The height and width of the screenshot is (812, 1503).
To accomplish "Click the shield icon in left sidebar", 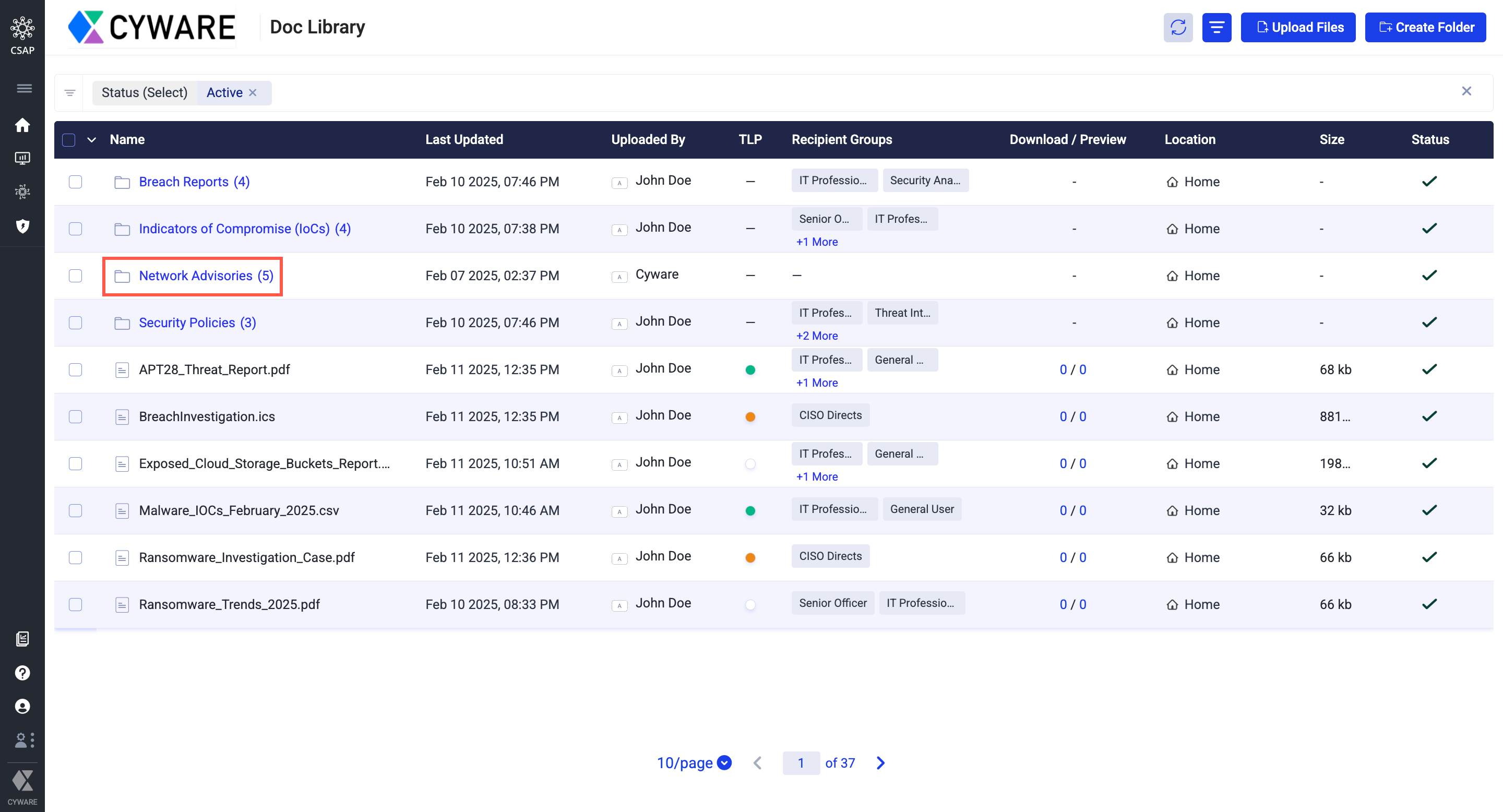I will pyautogui.click(x=22, y=226).
